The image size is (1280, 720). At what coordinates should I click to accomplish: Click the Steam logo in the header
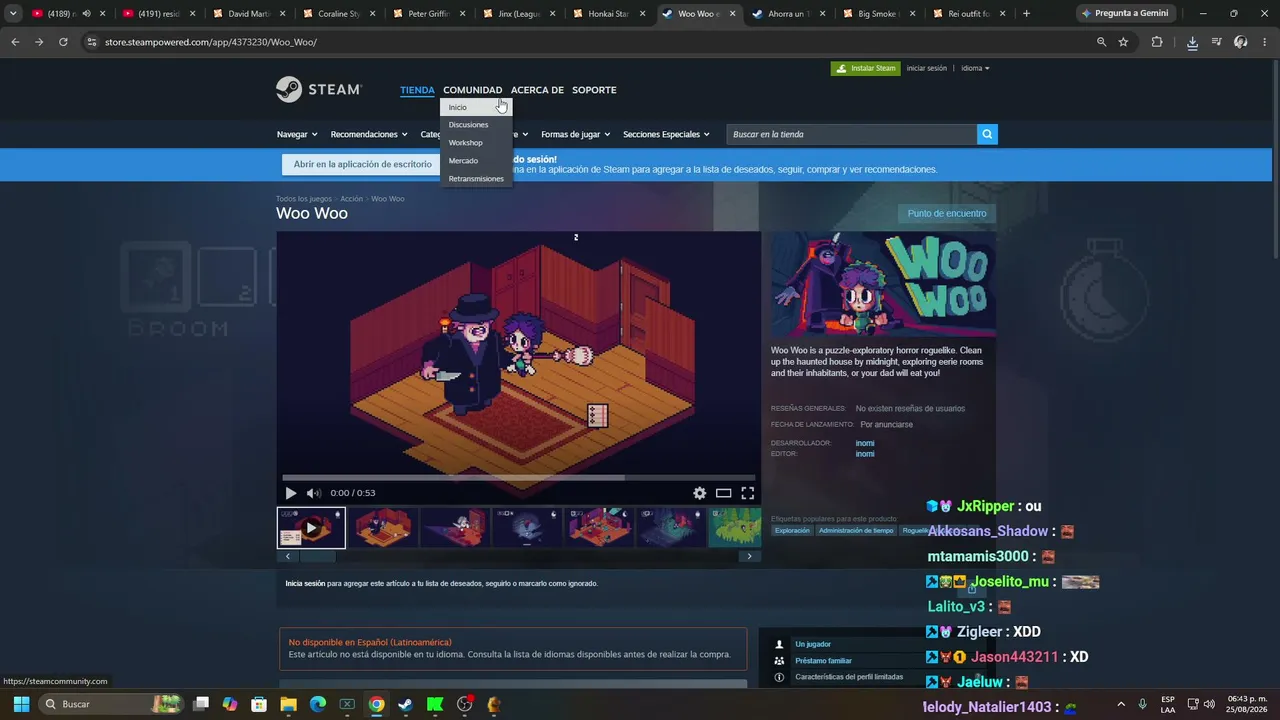click(318, 89)
